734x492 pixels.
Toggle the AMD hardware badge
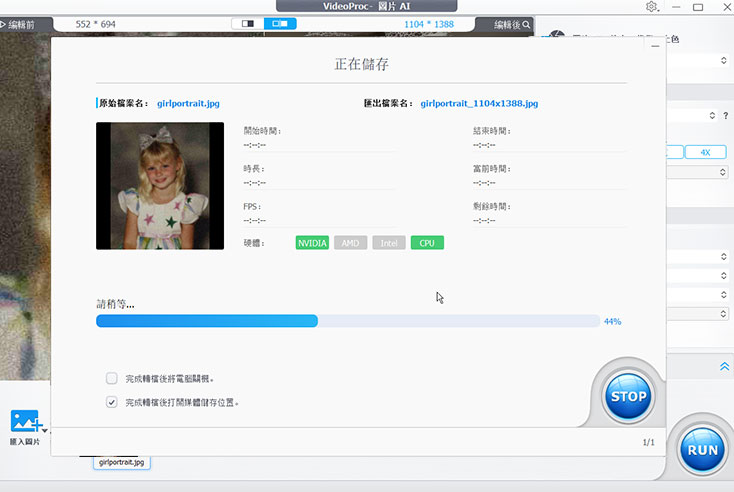[350, 243]
